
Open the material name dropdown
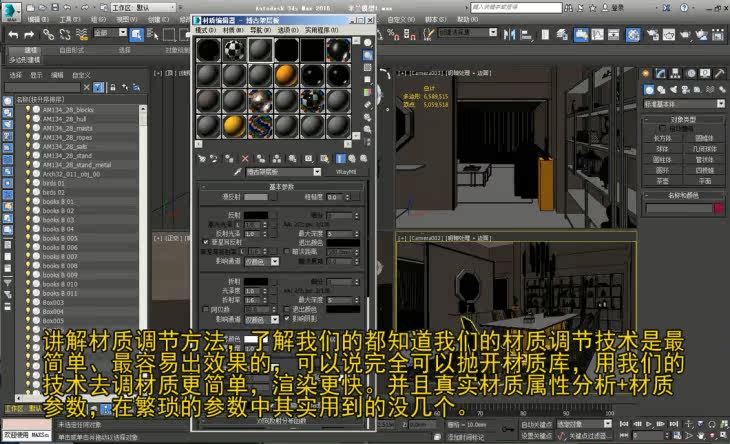tap(317, 172)
